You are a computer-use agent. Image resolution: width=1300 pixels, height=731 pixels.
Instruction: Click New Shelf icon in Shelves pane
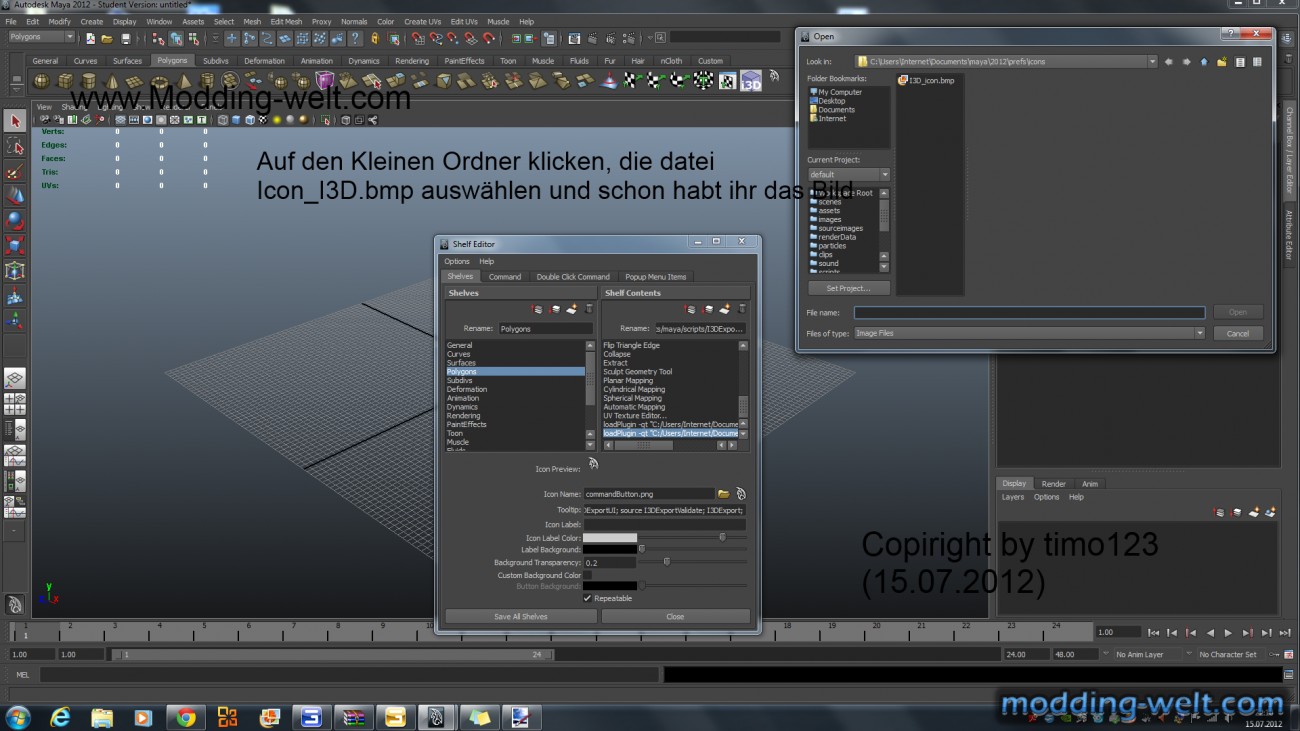point(571,309)
